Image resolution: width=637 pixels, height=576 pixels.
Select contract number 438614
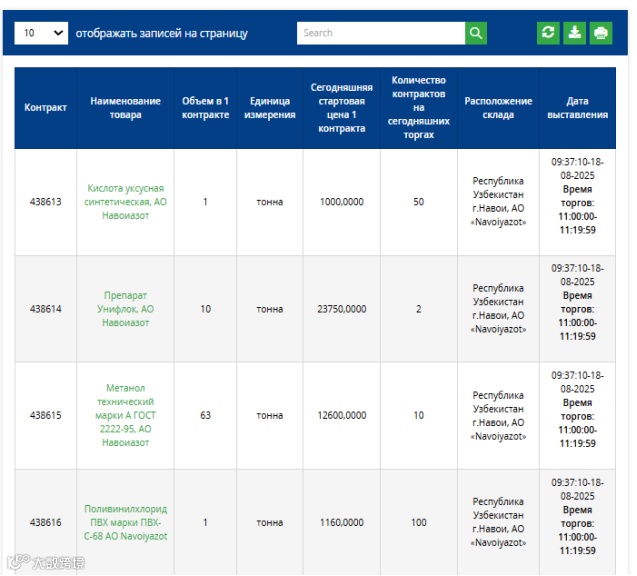pos(46,309)
